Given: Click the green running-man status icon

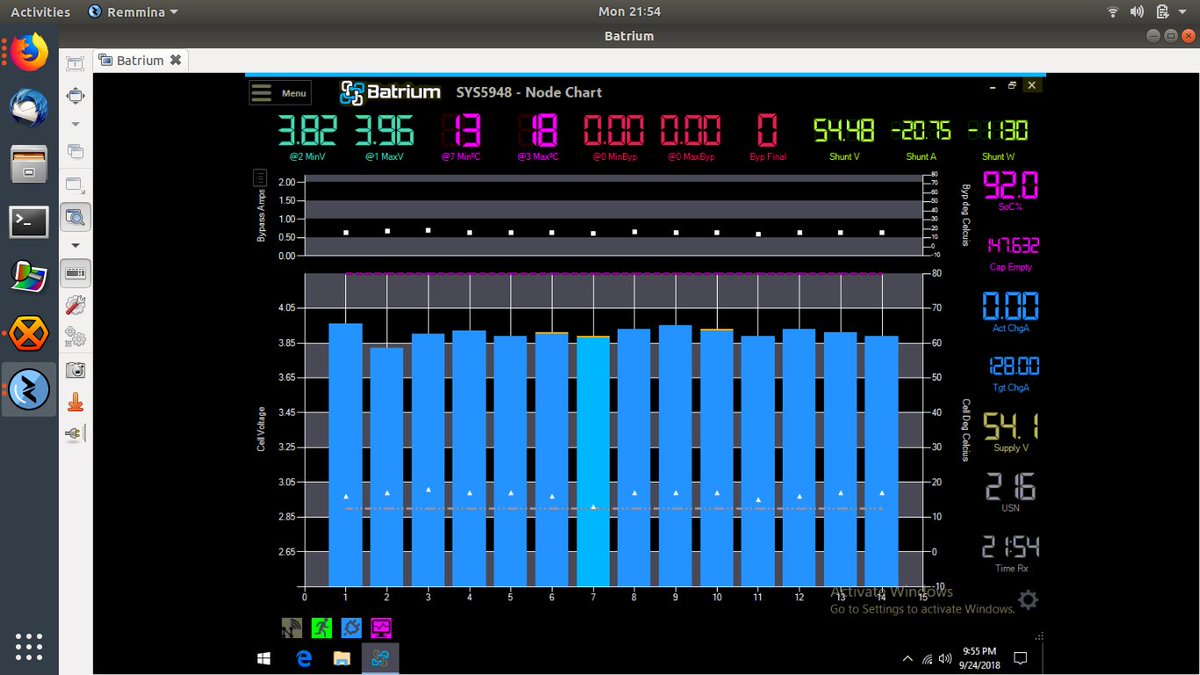Looking at the screenshot, I should [322, 628].
